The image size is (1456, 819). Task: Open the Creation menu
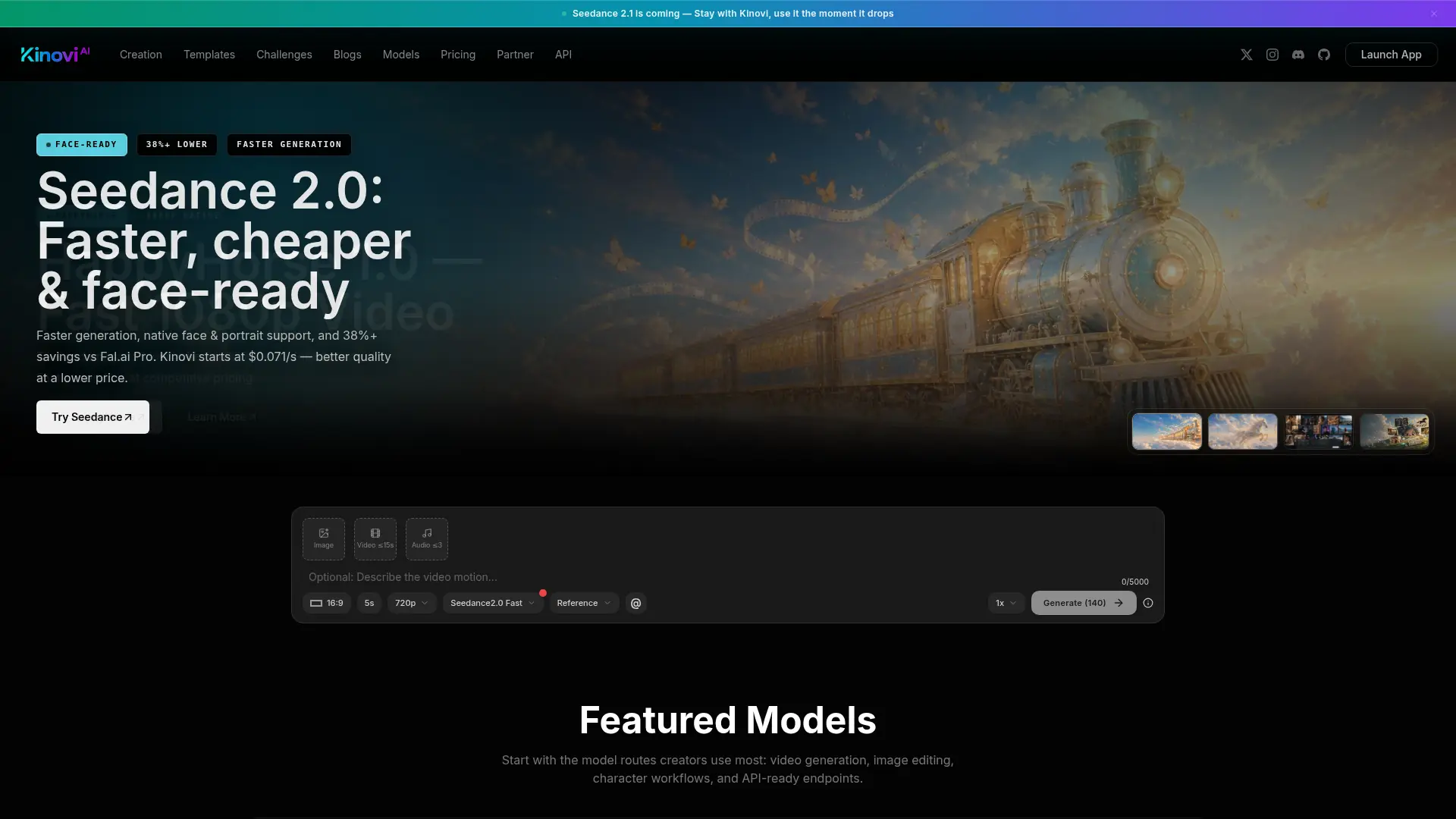[141, 55]
